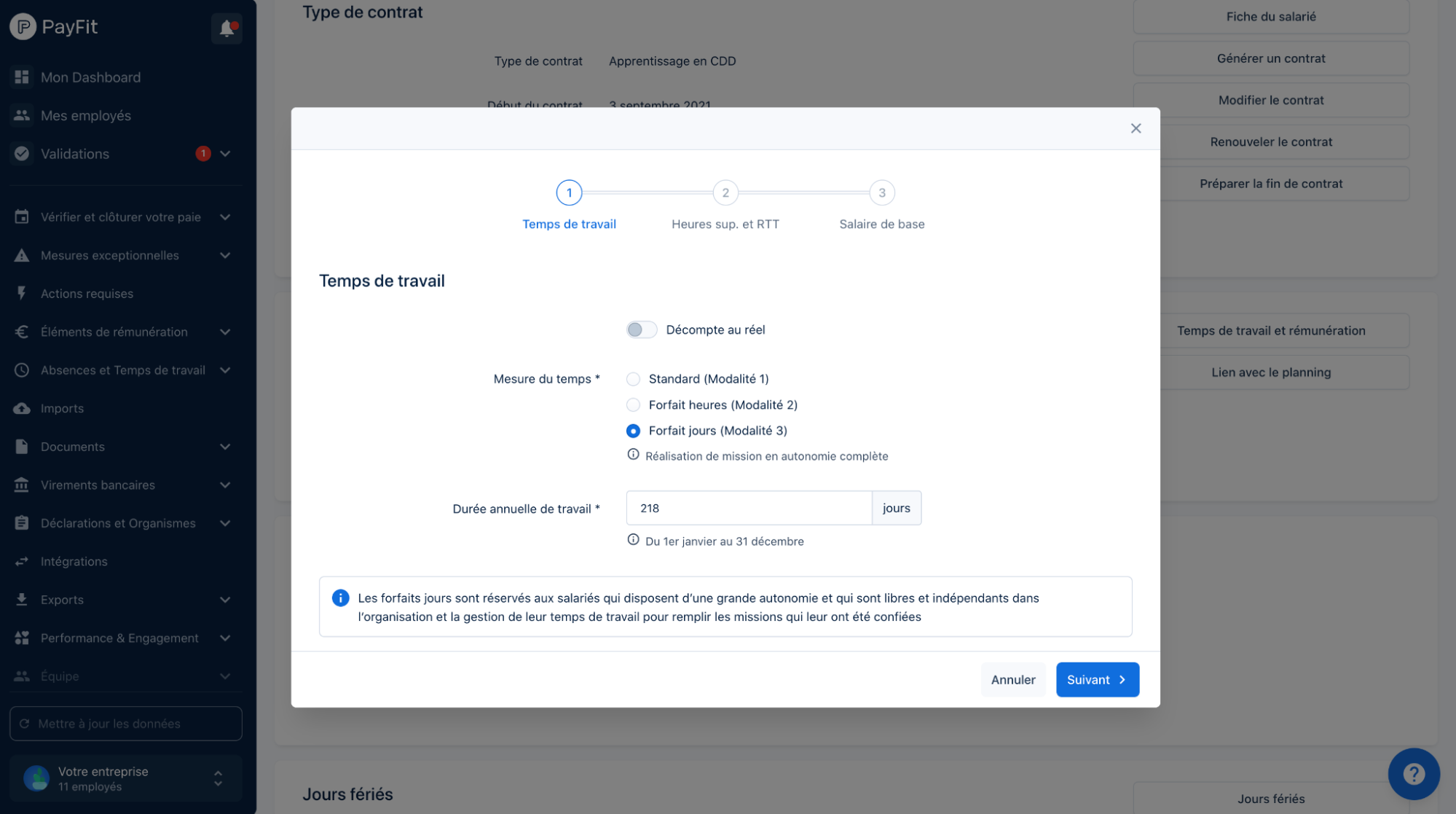Open Mes employés in sidebar
1456x814 pixels.
[x=86, y=115]
